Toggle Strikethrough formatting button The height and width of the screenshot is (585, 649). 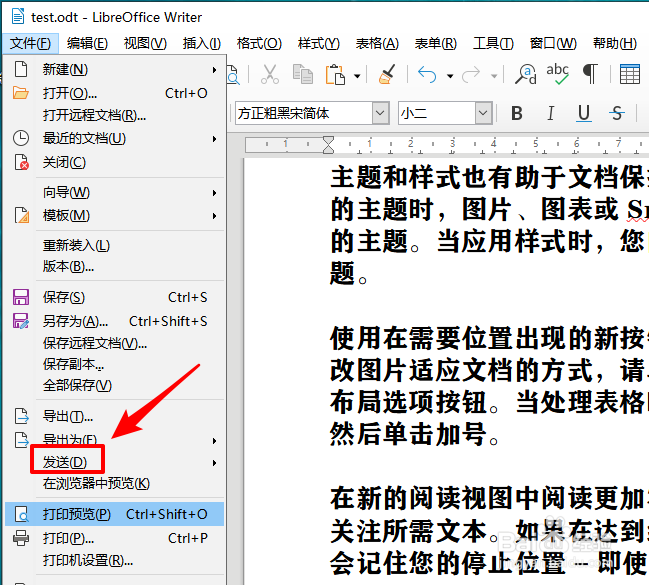pos(617,113)
